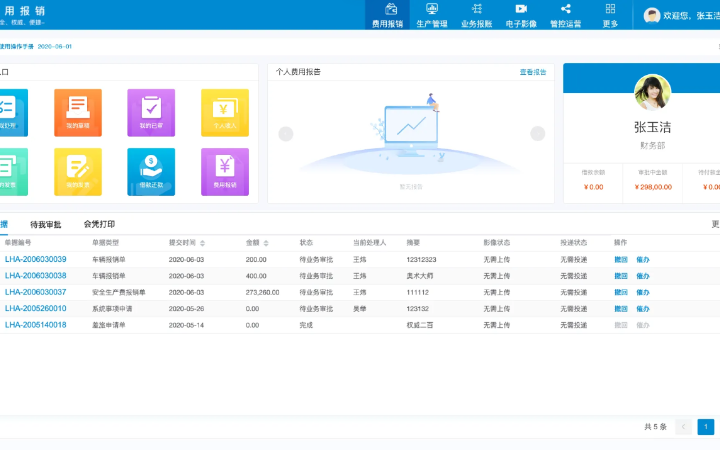Click the 完成 status cell

[306, 325]
